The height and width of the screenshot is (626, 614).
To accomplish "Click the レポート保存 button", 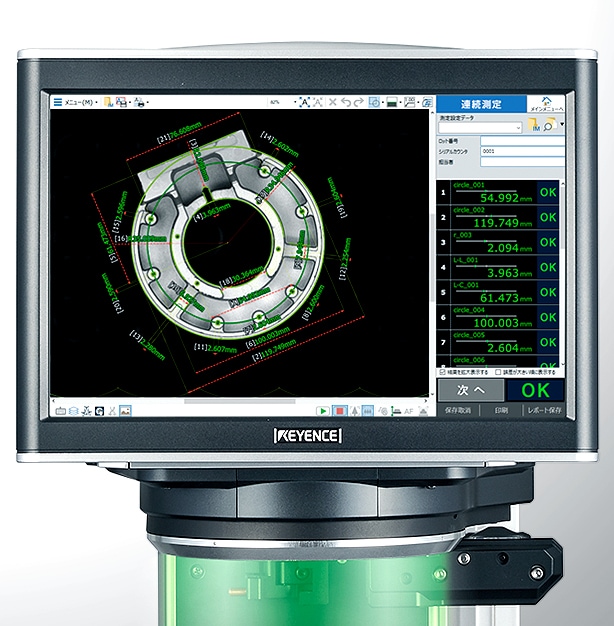I will tap(542, 410).
